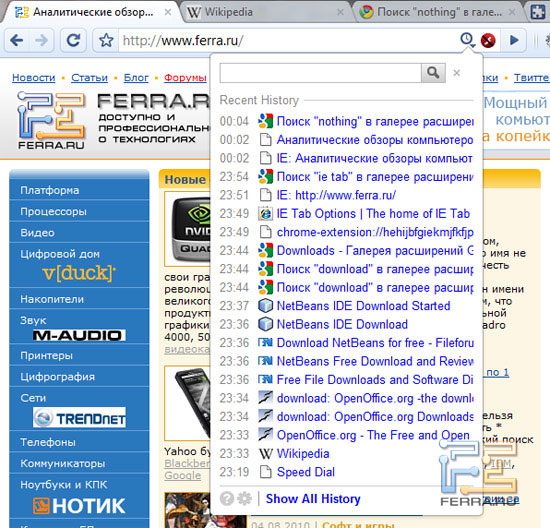Click the history search magnifier button

(433, 73)
